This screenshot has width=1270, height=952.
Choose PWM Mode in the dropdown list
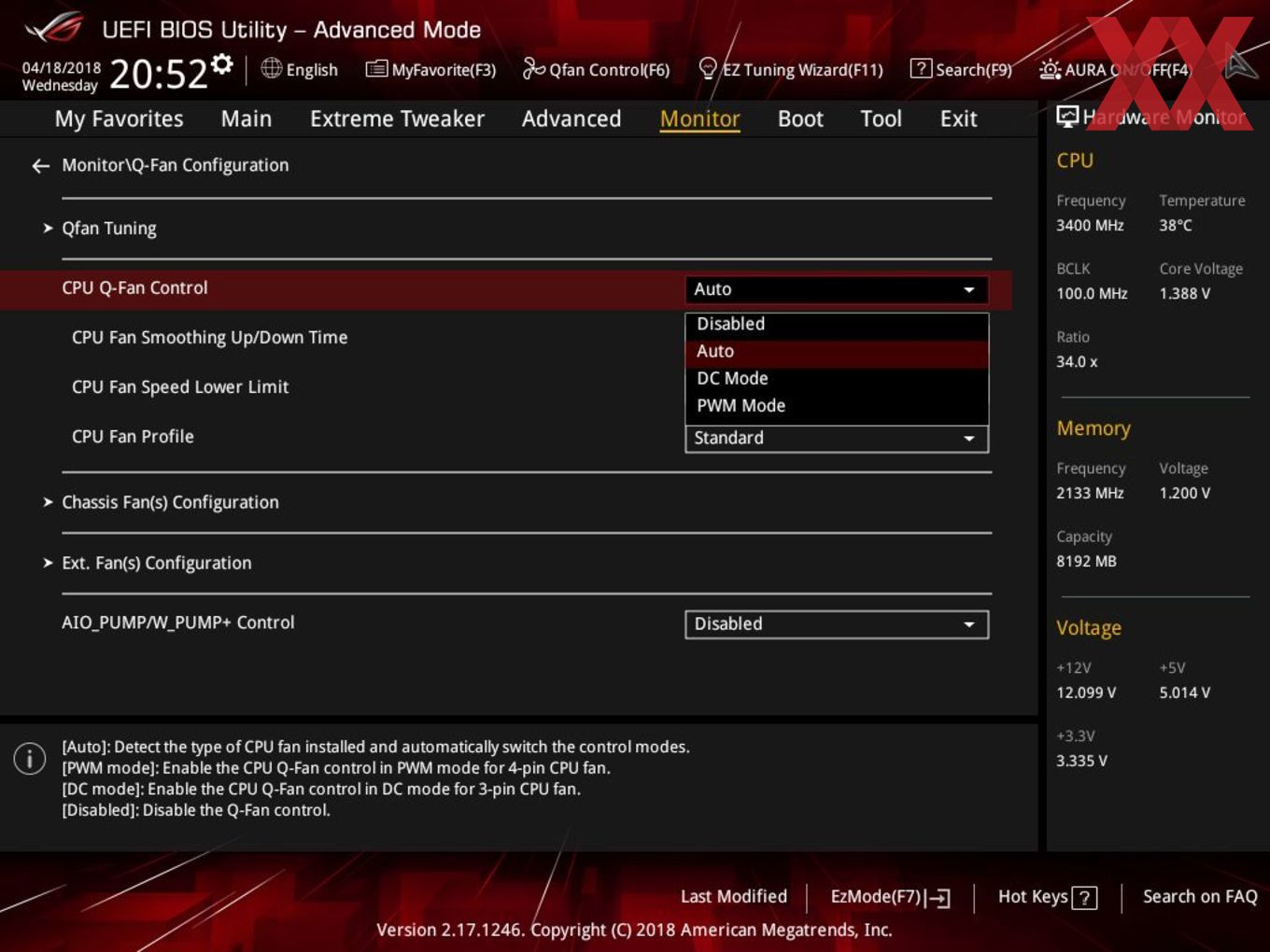[x=837, y=406]
